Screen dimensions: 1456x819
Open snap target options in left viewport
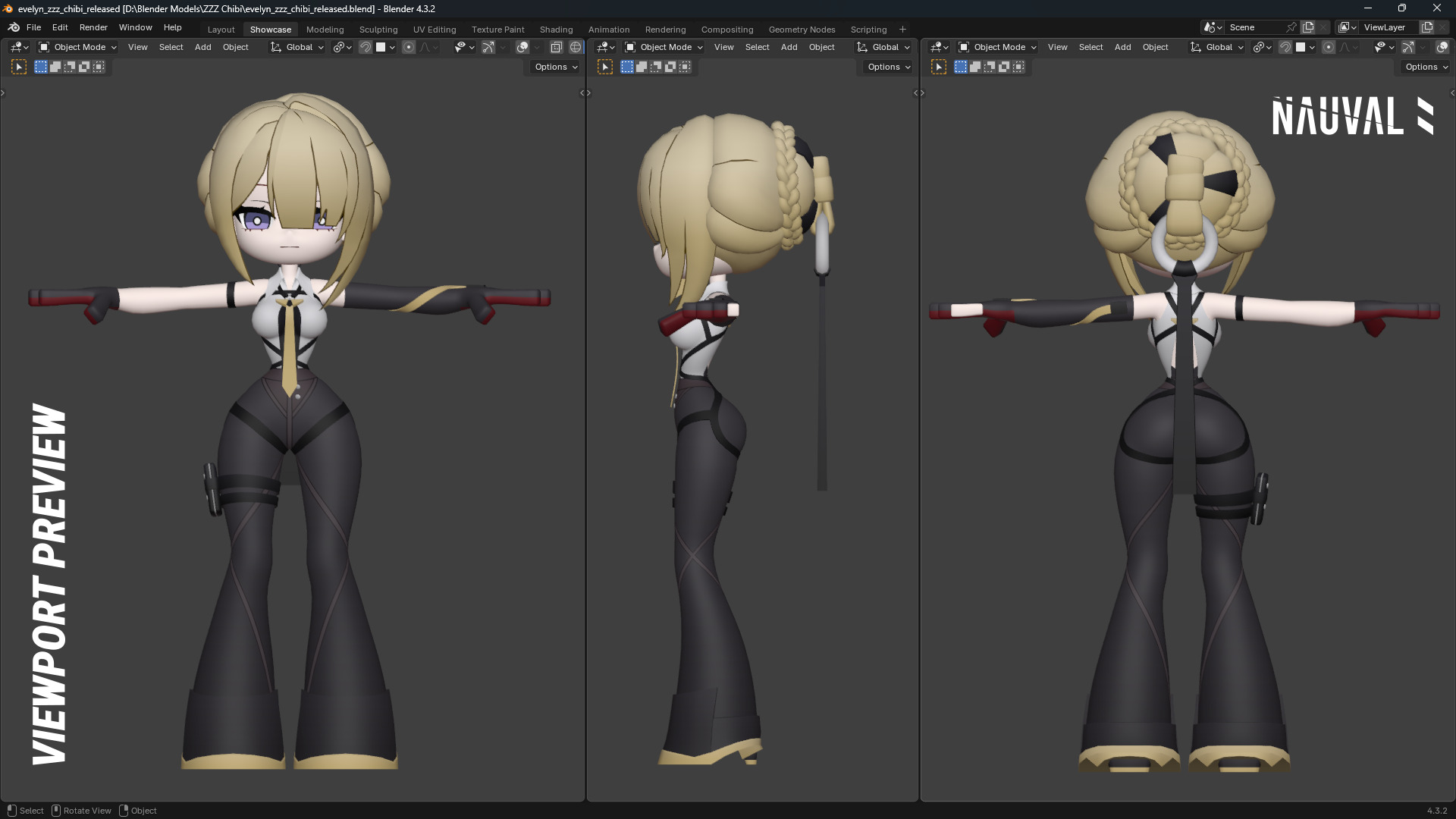[x=385, y=47]
